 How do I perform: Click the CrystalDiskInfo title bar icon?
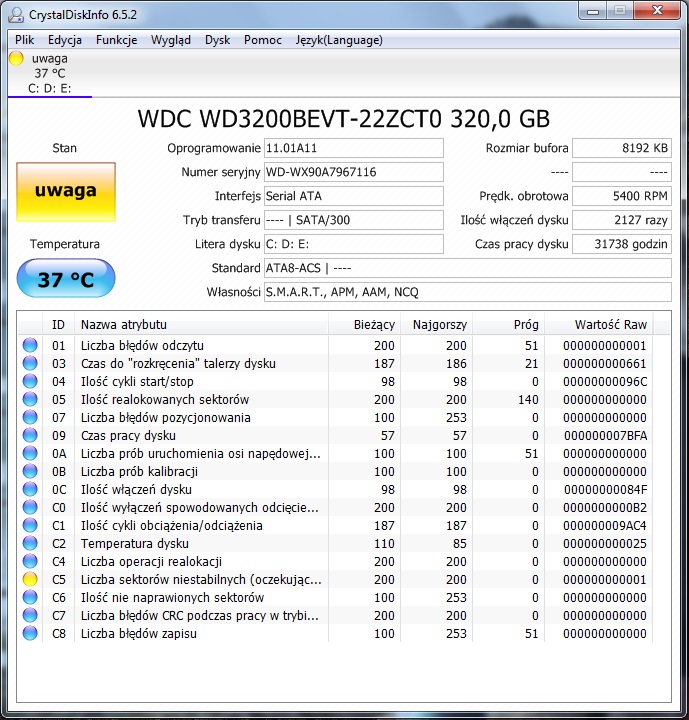[16, 15]
